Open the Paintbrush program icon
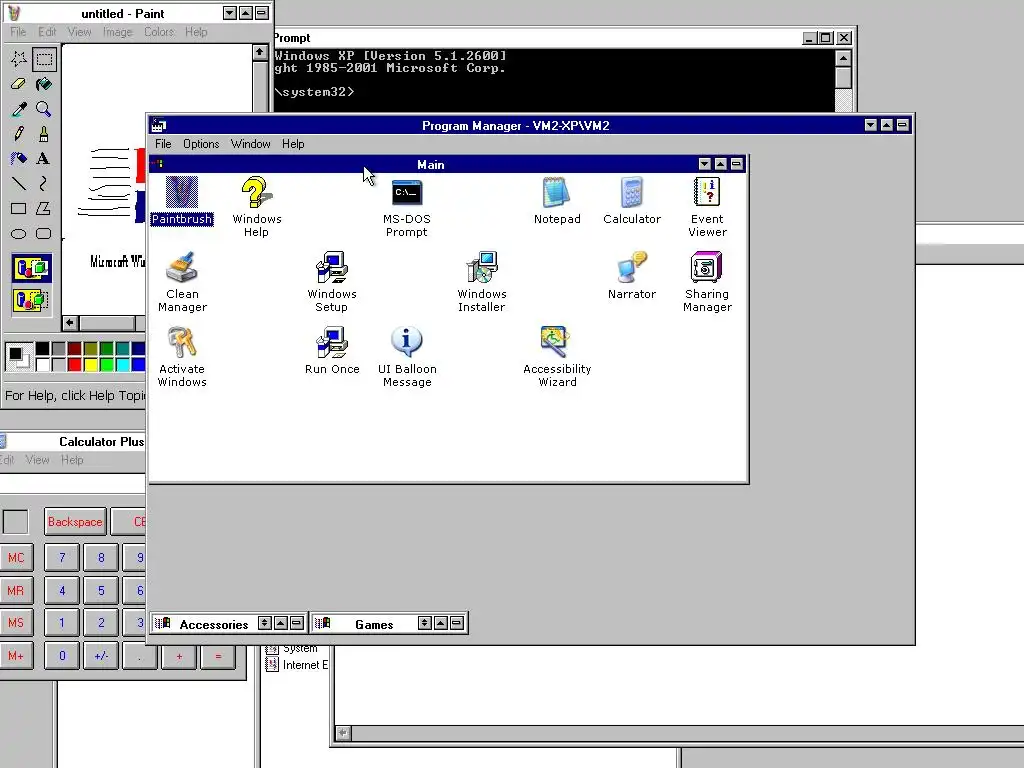Screen dimensions: 1024x768 pyautogui.click(x=182, y=200)
